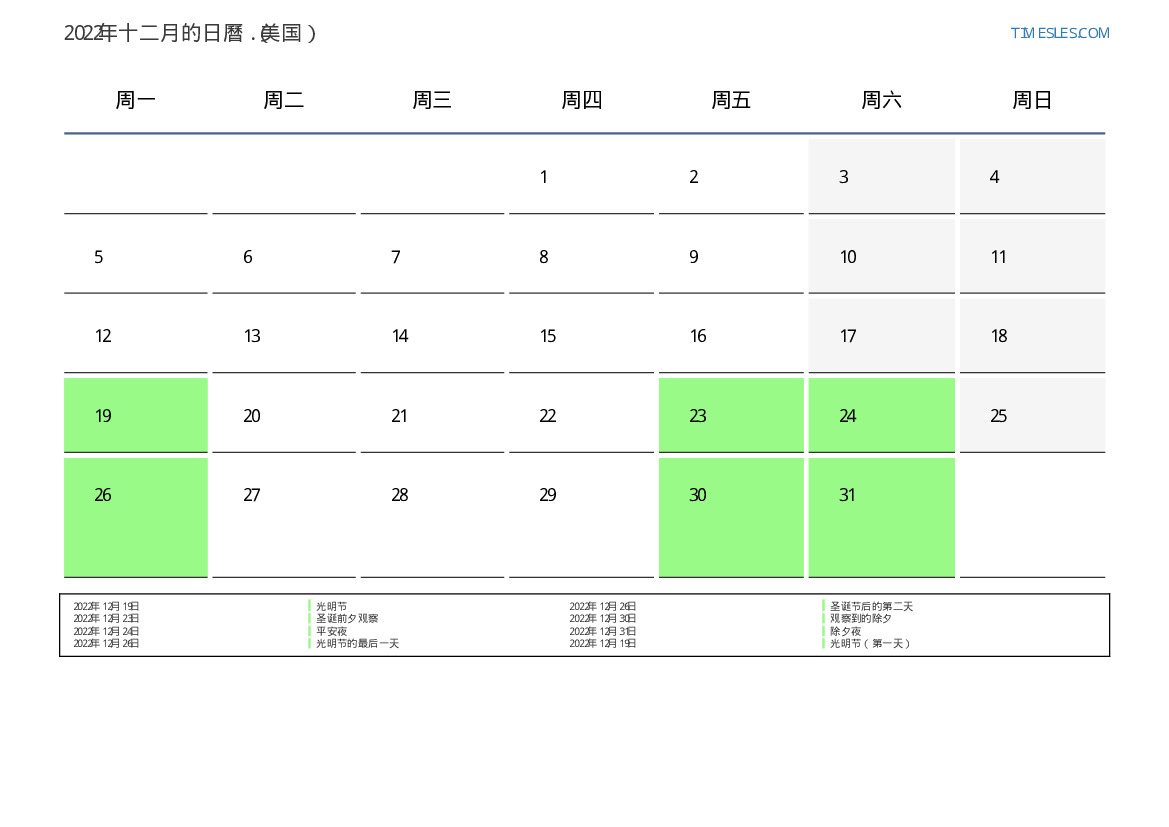Select December 31 in the calendar
Image resolution: width=1169 pixels, height=827 pixels.
pyautogui.click(x=881, y=516)
